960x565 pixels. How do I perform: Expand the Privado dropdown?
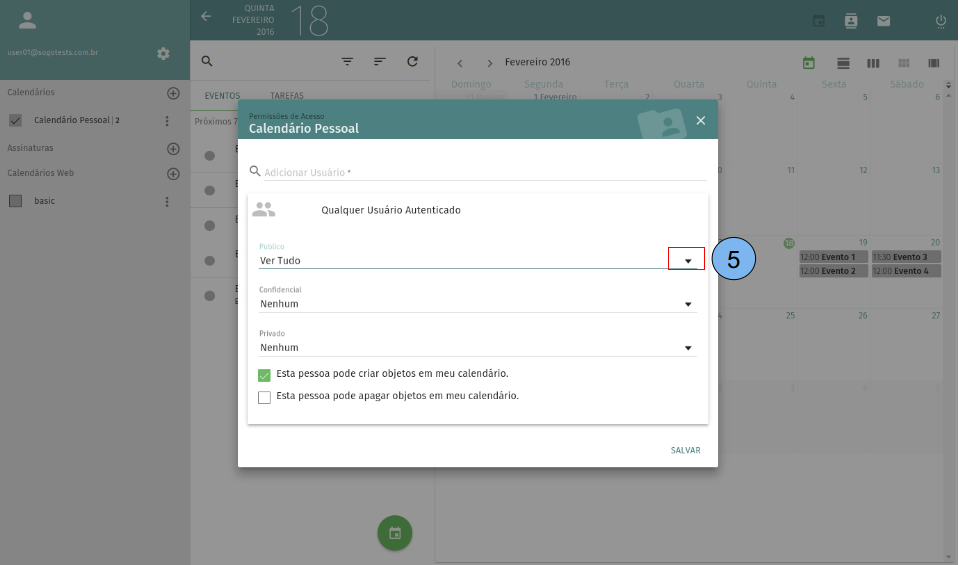(x=688, y=348)
